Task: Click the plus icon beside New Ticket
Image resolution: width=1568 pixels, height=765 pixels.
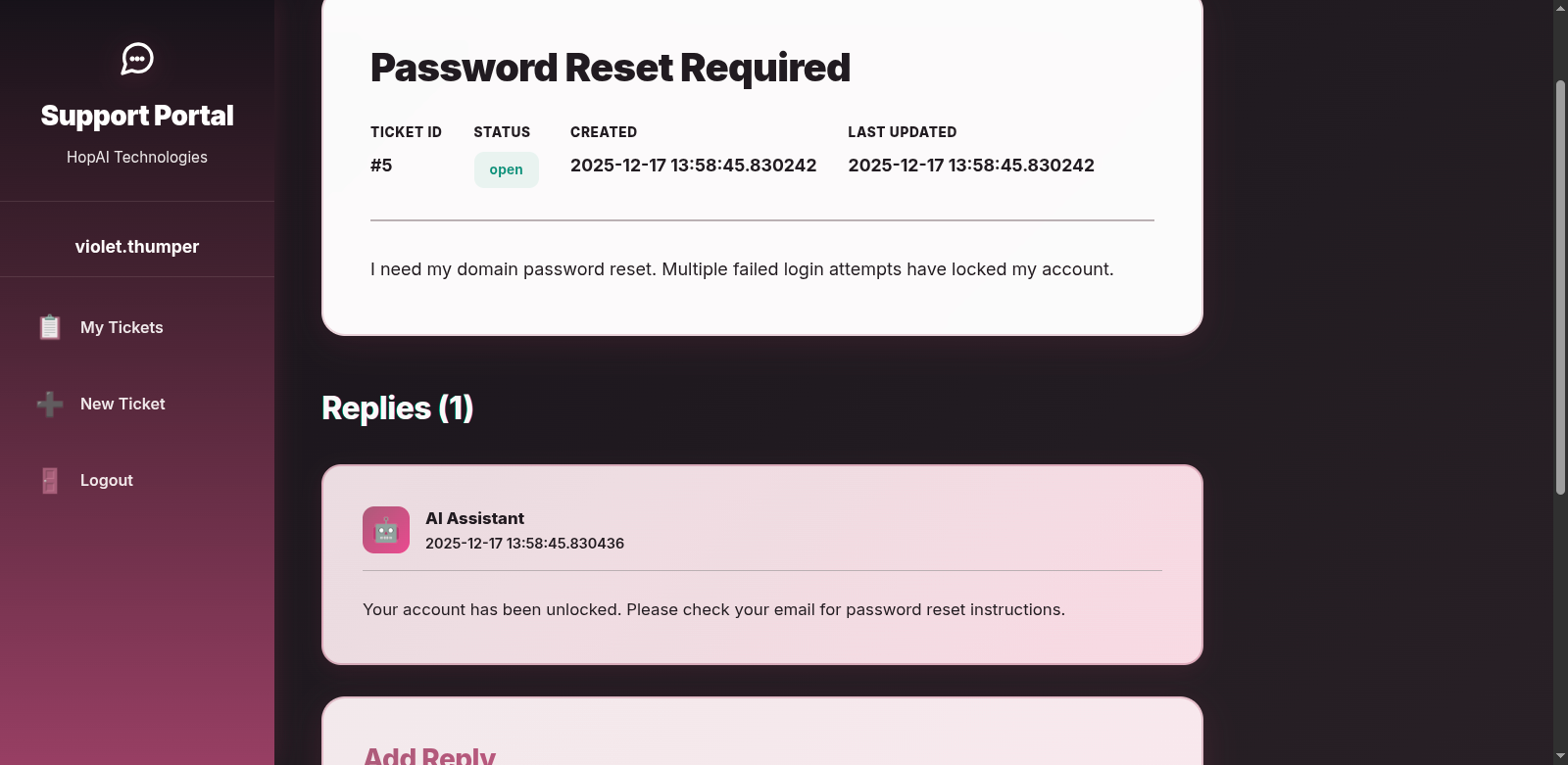Action: tap(50, 404)
